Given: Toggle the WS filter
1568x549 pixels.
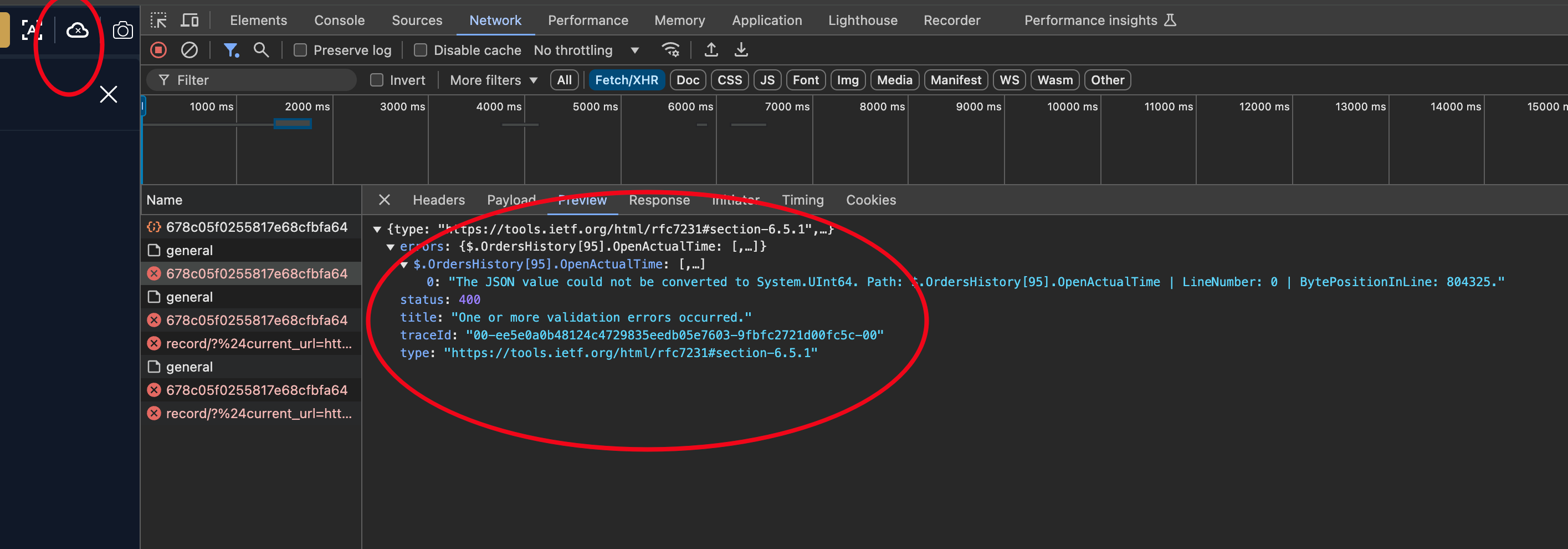Looking at the screenshot, I should click(x=1009, y=80).
